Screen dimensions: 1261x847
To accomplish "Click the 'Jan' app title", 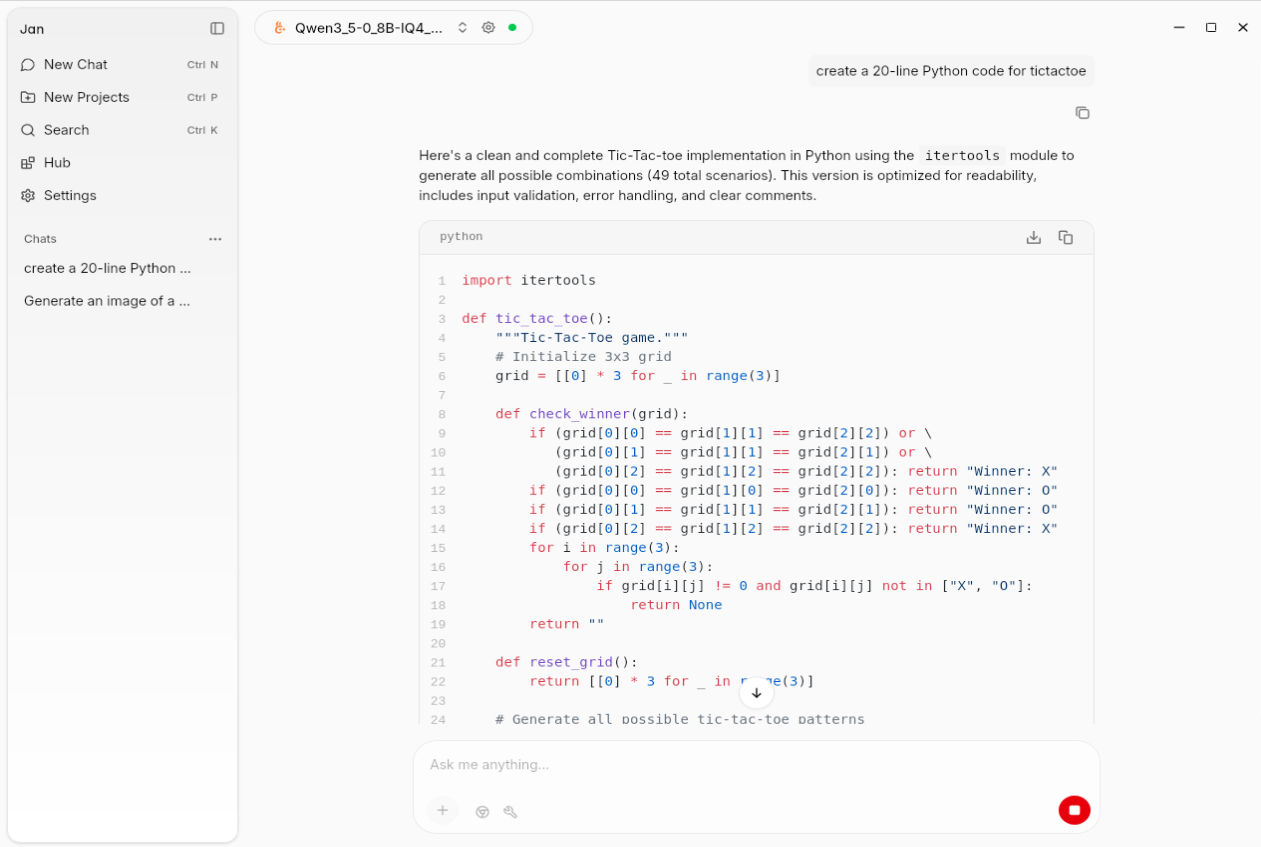I will (x=32, y=29).
